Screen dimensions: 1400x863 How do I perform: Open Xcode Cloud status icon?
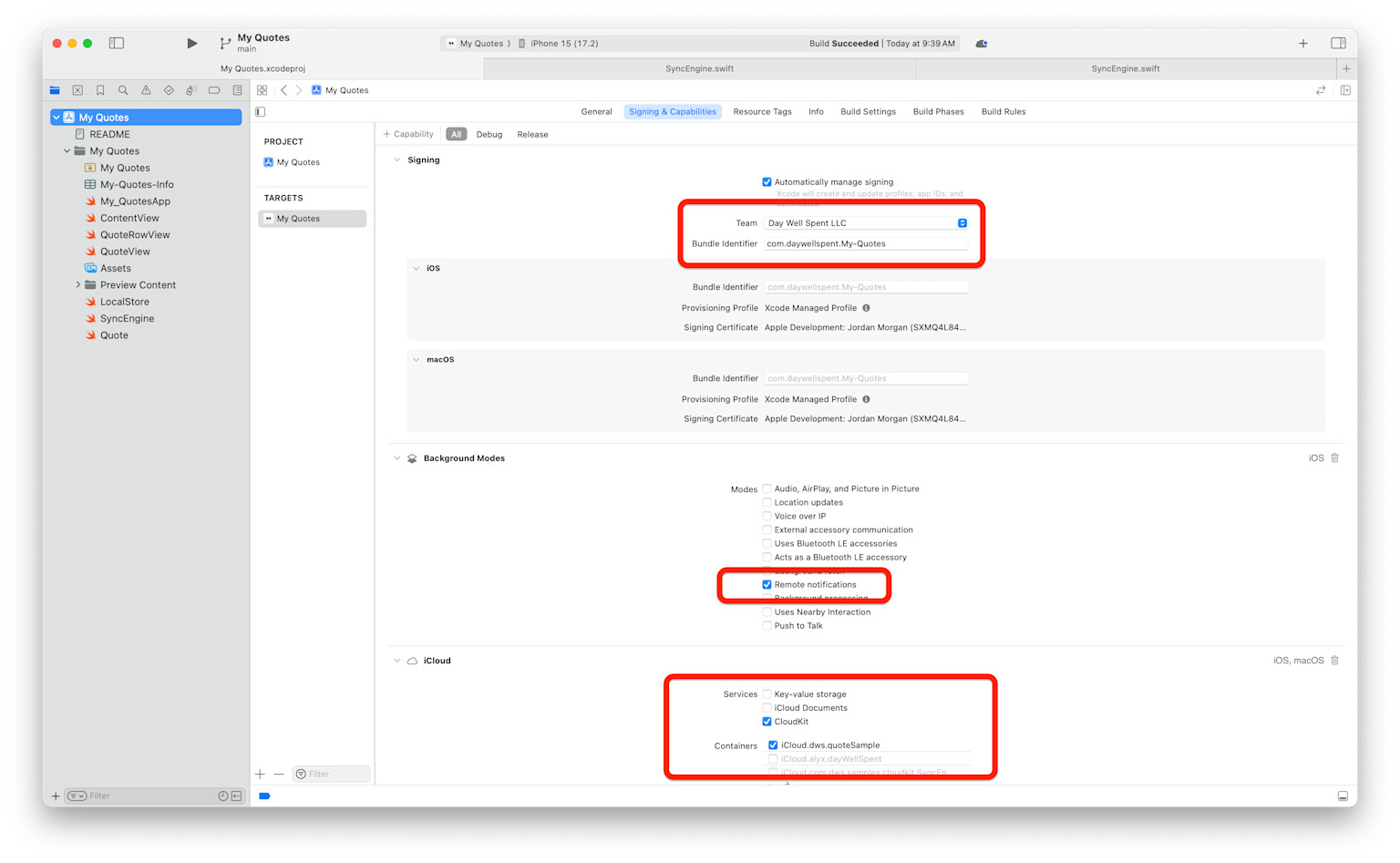point(982,43)
